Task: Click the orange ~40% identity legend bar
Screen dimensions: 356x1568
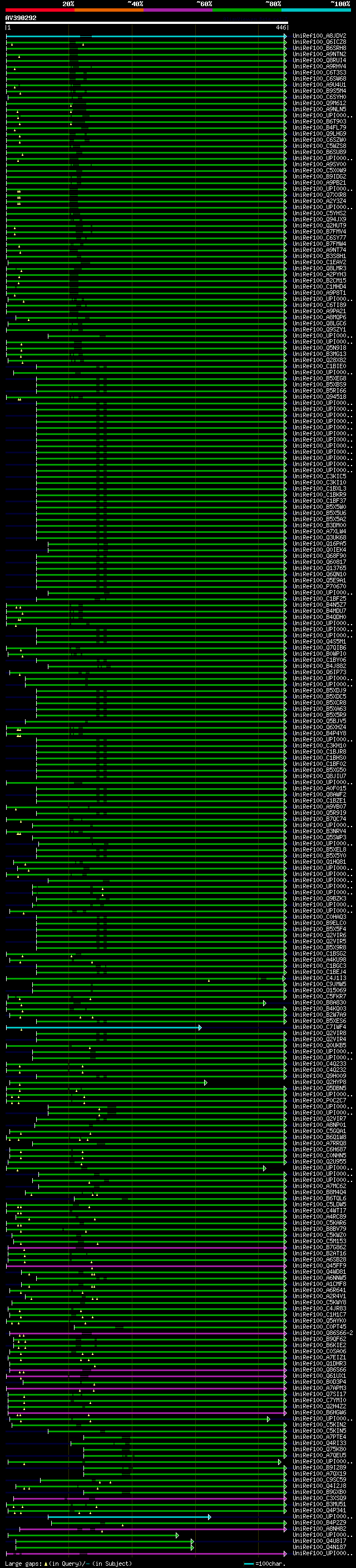Action: pos(109,10)
